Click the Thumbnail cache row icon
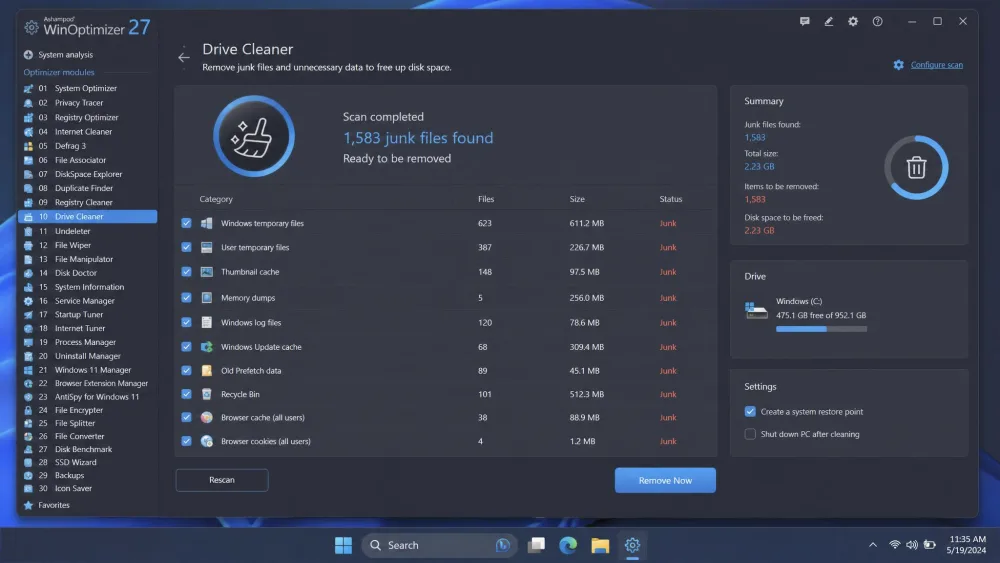 tap(207, 272)
